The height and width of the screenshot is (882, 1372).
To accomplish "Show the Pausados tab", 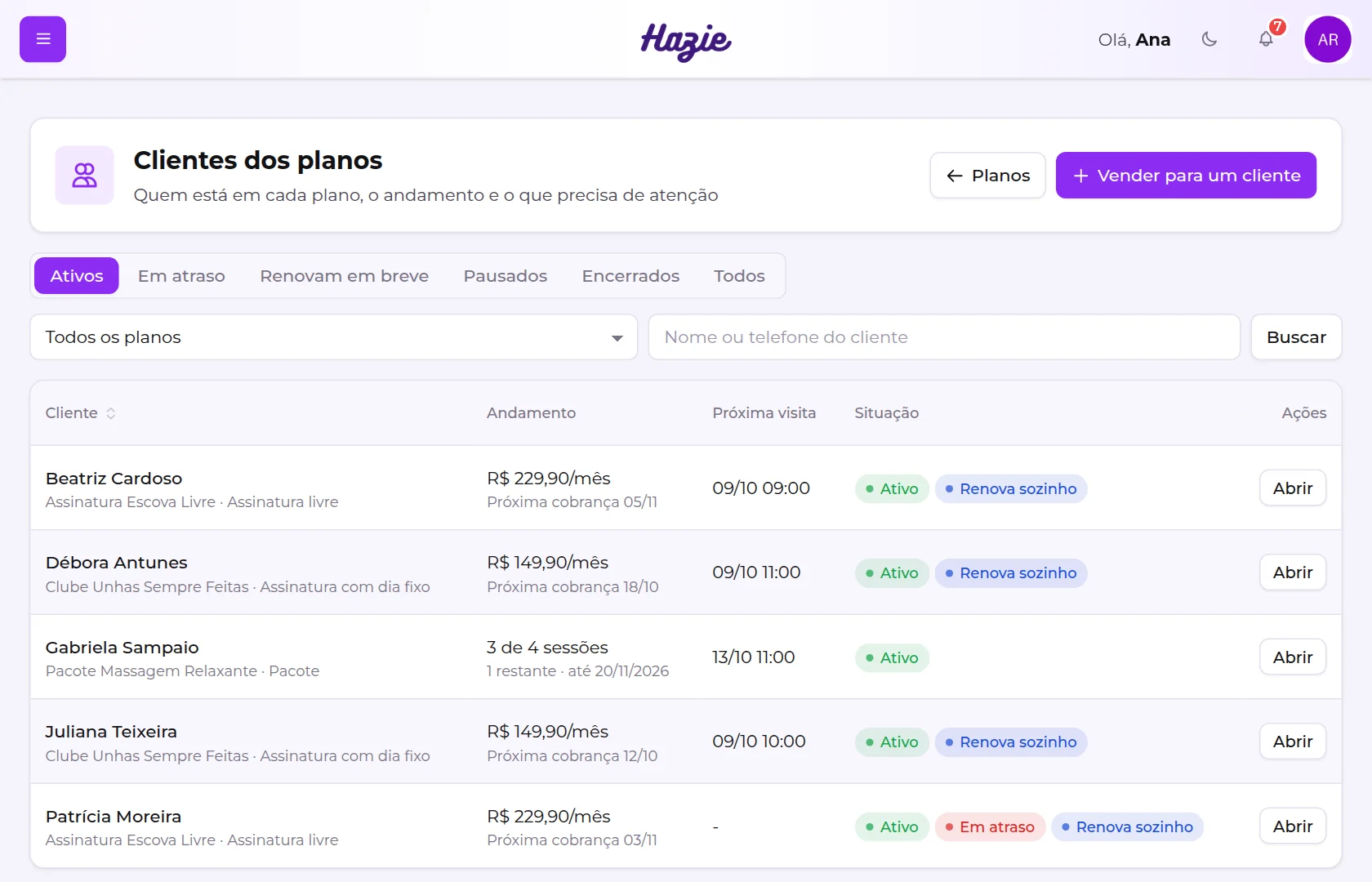I will (506, 276).
